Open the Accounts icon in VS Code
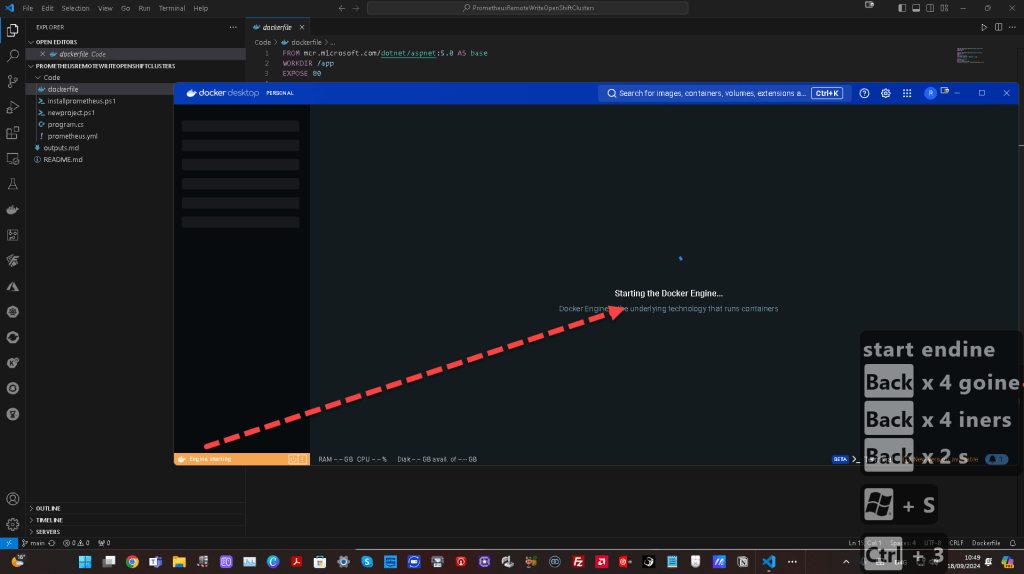The width and height of the screenshot is (1024, 574). 12,499
